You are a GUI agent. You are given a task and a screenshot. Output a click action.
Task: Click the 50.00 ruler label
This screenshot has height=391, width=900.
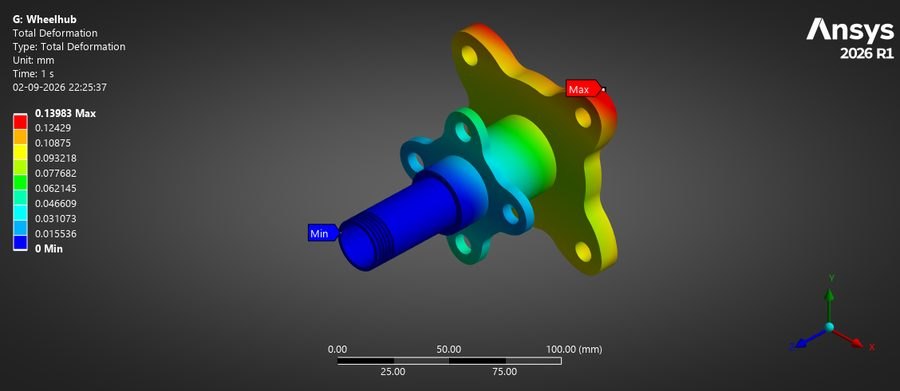tap(449, 349)
